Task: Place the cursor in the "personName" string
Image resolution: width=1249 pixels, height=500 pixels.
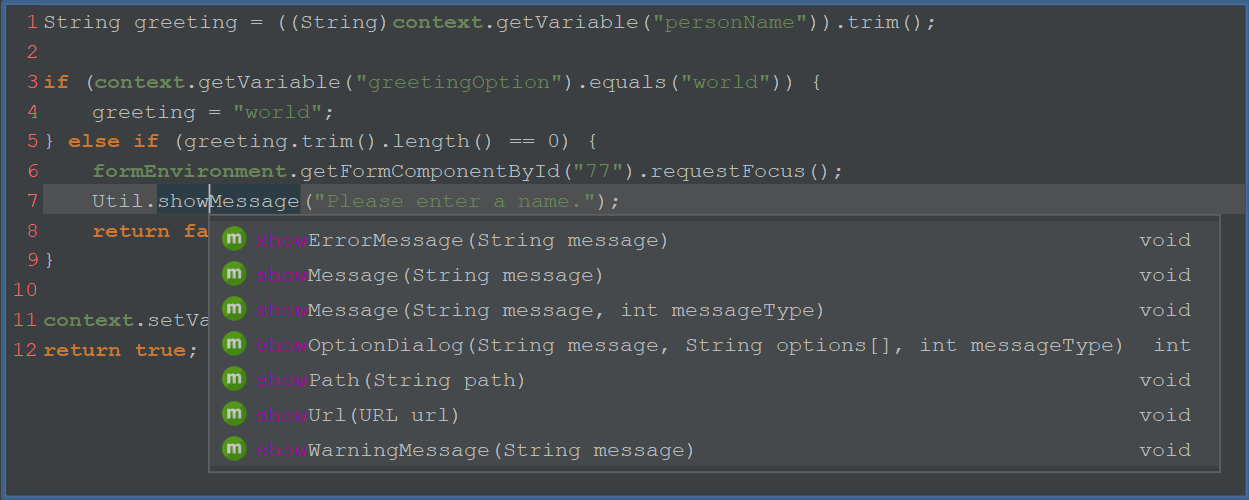Action: click(x=731, y=22)
